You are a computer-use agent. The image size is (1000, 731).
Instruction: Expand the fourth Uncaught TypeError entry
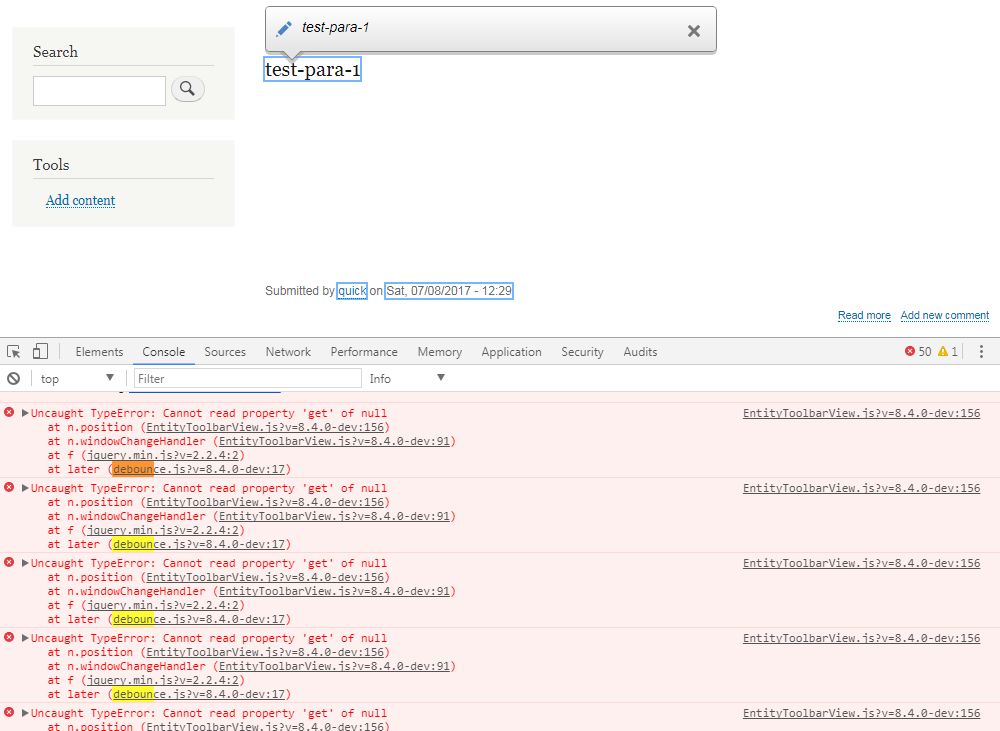tap(26, 638)
